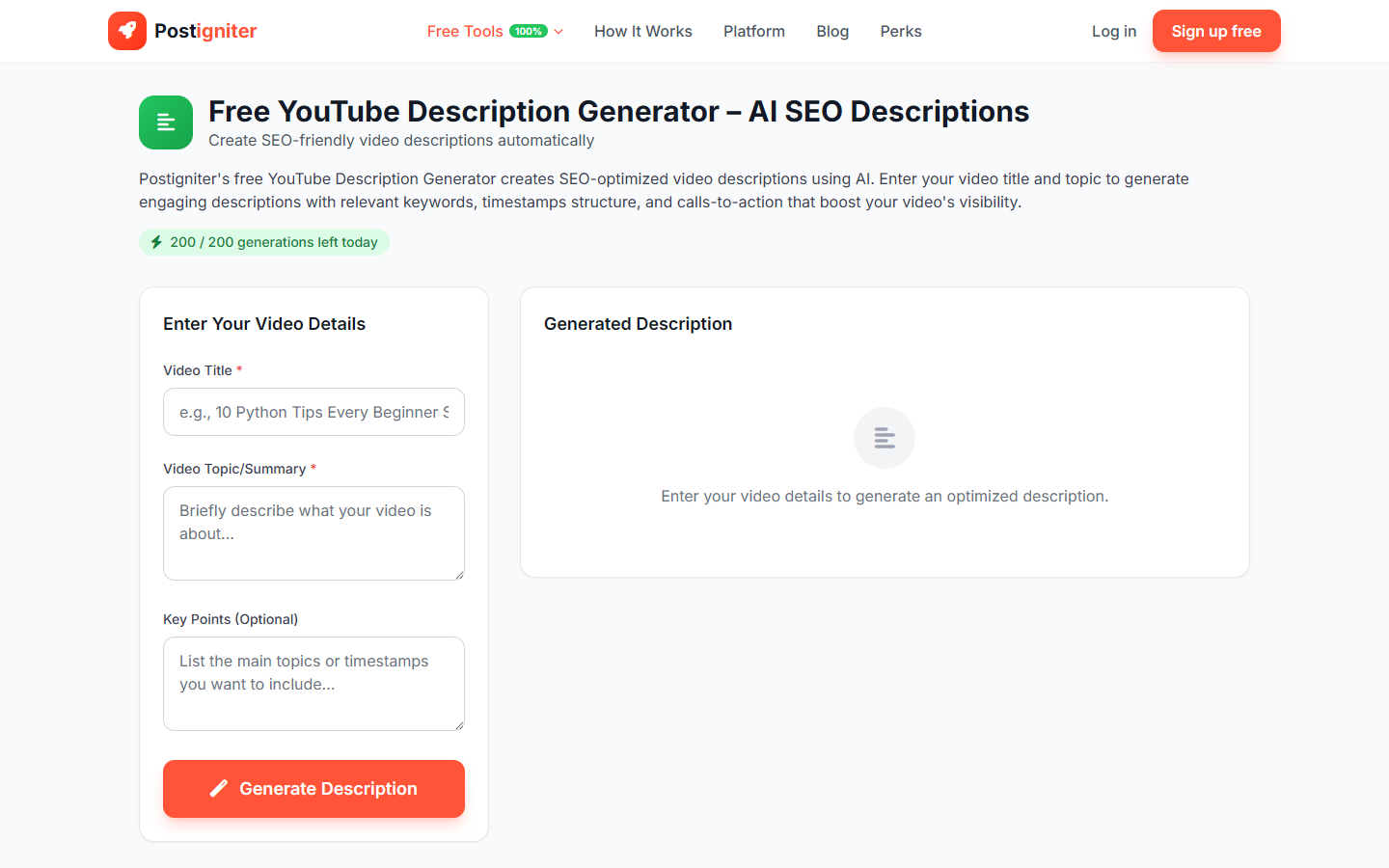The image size is (1389, 868).
Task: Click the gray document placeholder icon
Action: point(884,437)
